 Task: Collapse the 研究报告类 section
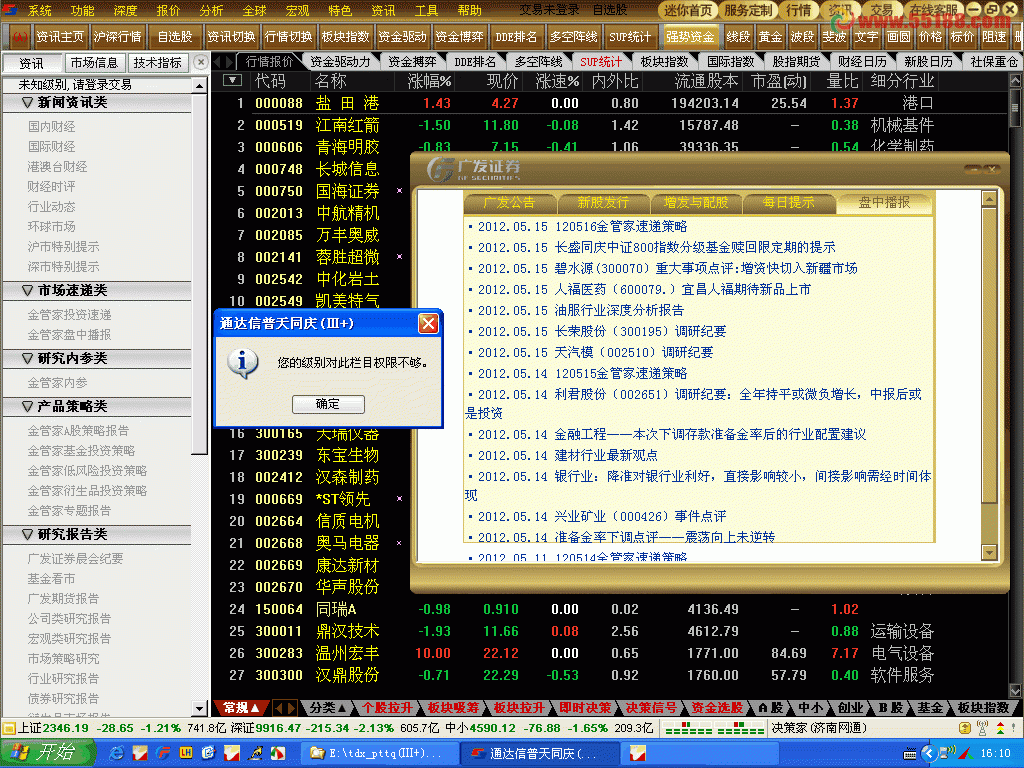(28, 534)
